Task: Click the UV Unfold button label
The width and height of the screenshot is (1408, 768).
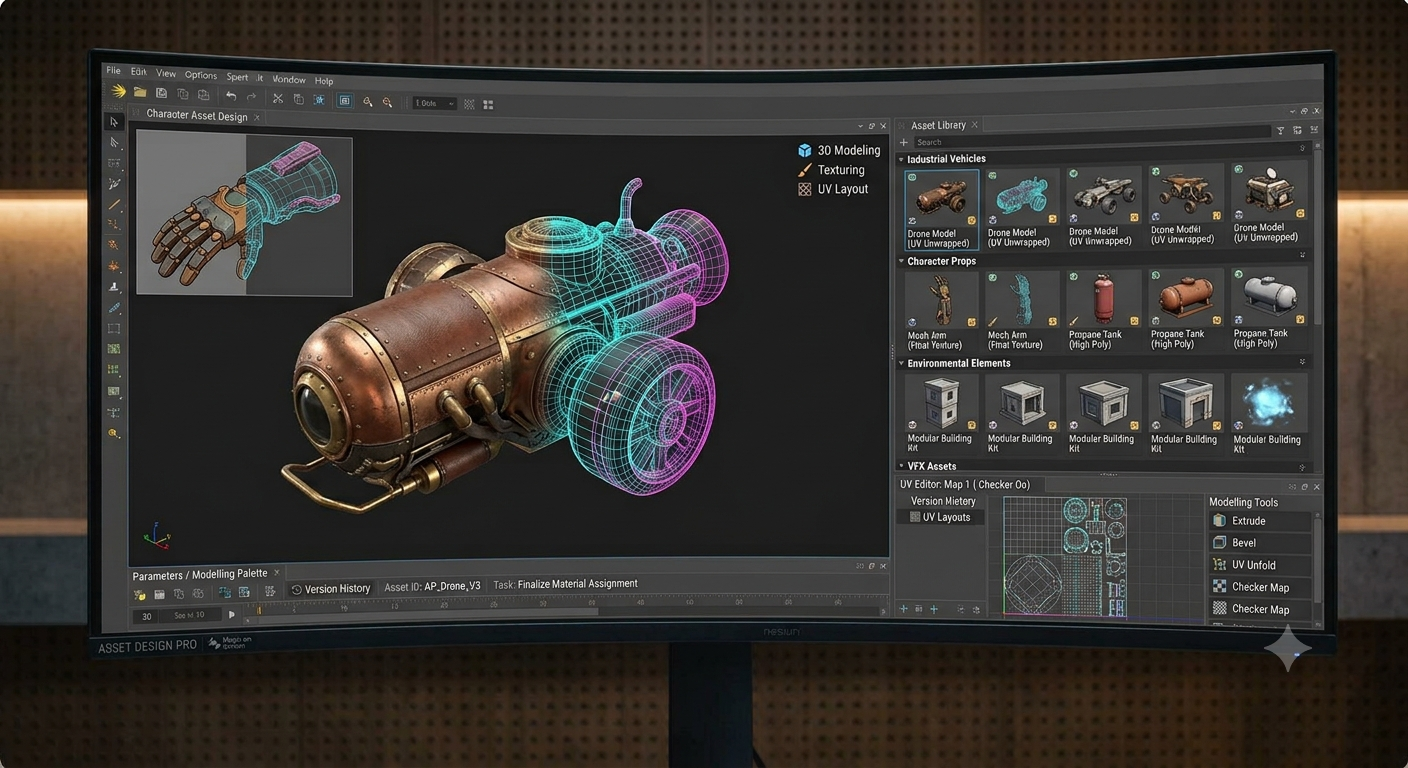Action: tap(1254, 565)
